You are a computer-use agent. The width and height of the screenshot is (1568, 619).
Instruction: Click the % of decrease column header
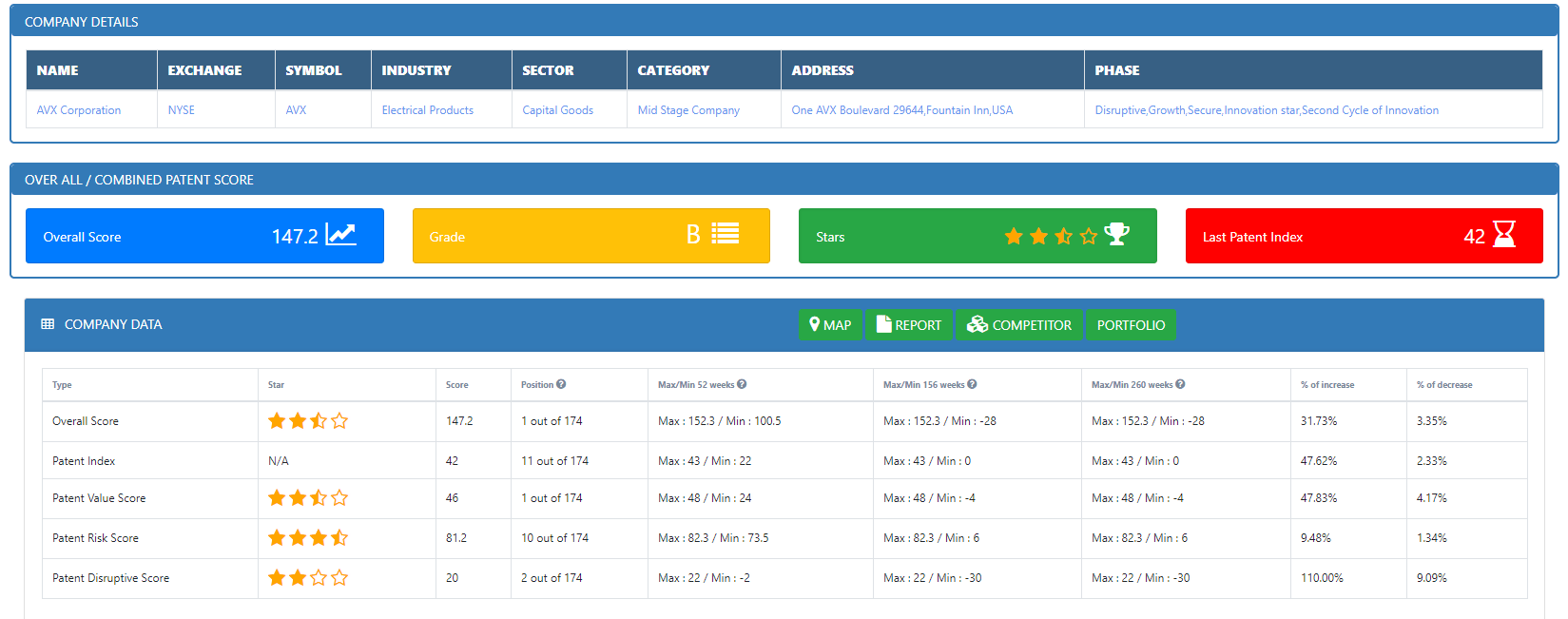[1444, 385]
